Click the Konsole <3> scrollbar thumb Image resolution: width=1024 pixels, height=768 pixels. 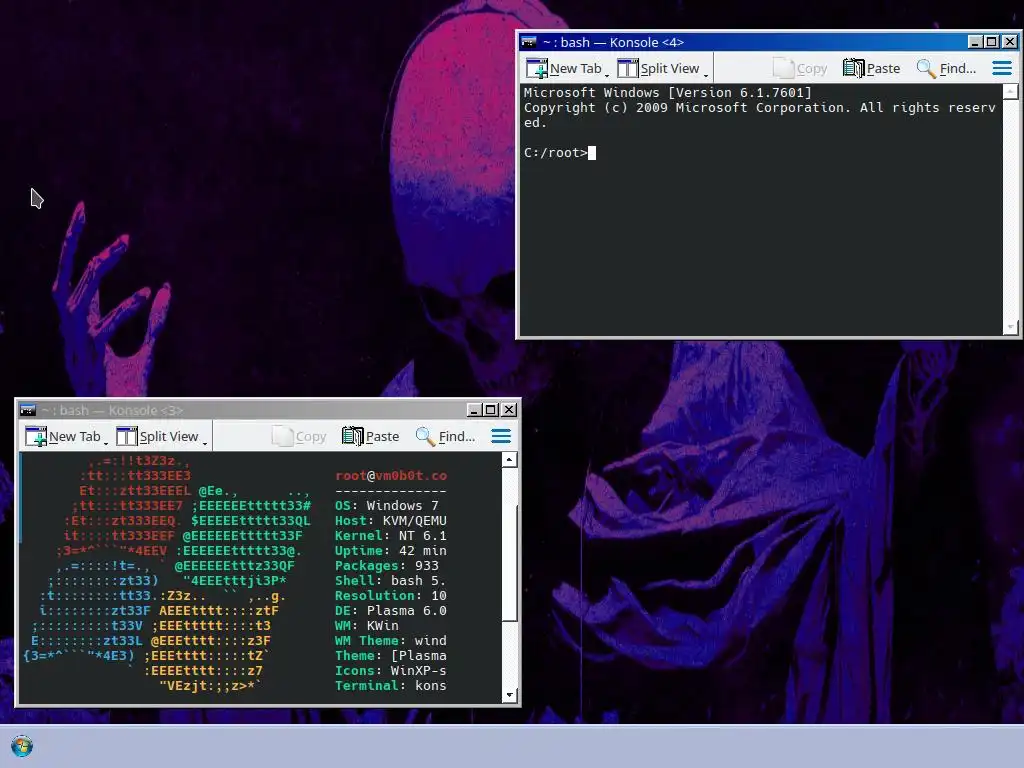pyautogui.click(x=509, y=563)
